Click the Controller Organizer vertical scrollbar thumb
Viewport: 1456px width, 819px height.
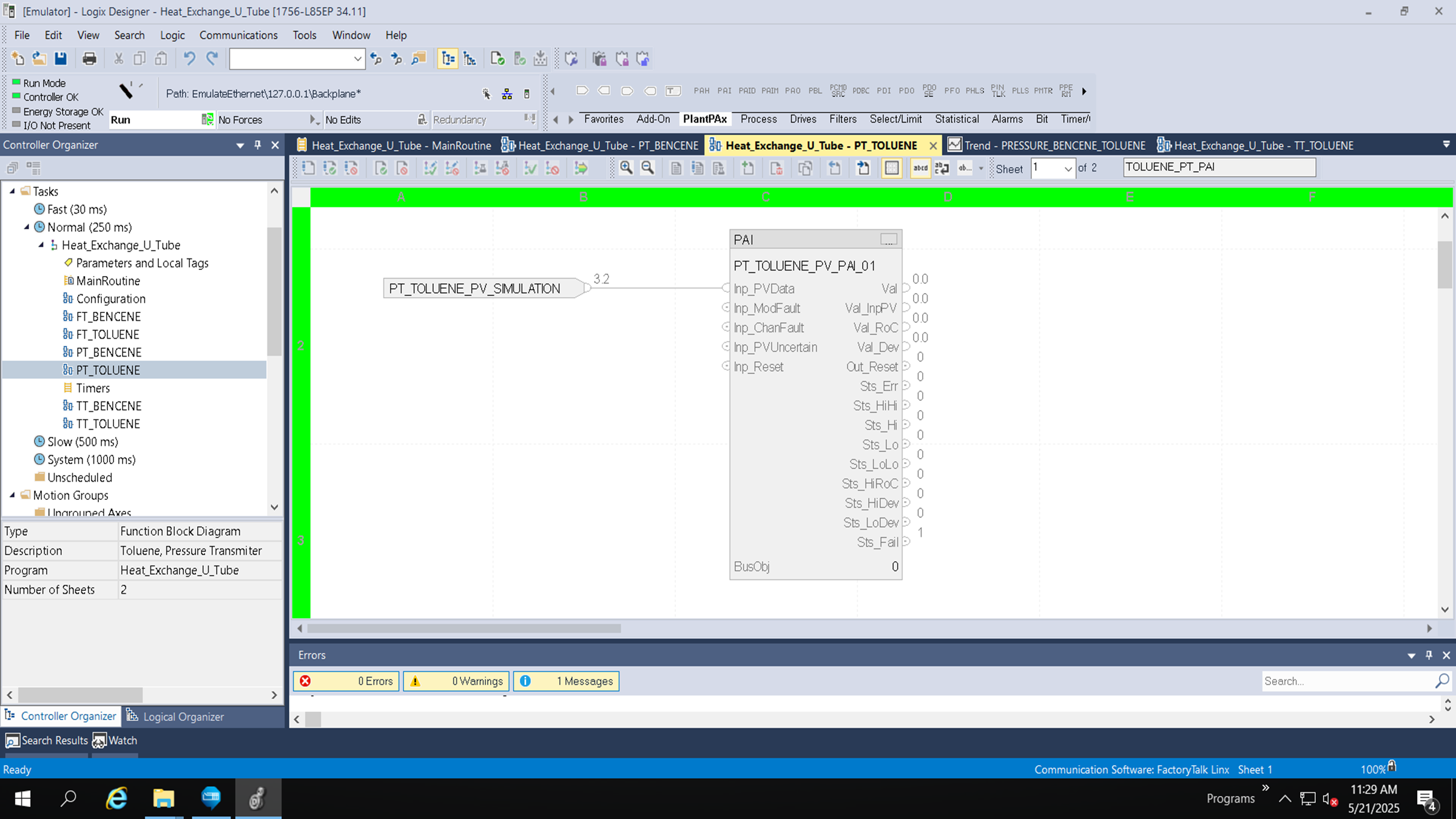tap(274, 291)
